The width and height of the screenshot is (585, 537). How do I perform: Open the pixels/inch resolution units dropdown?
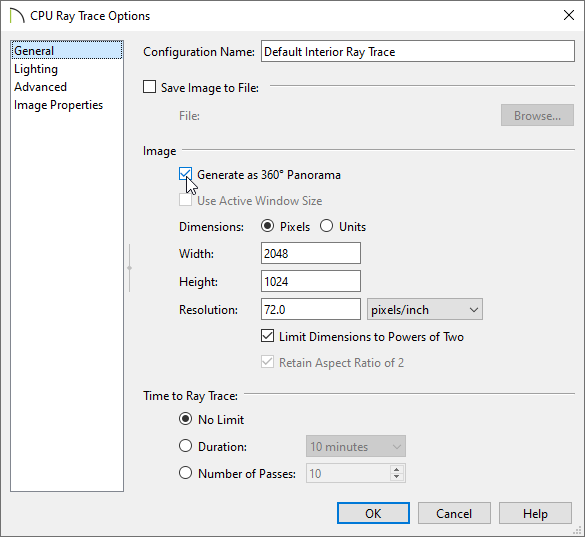click(425, 309)
